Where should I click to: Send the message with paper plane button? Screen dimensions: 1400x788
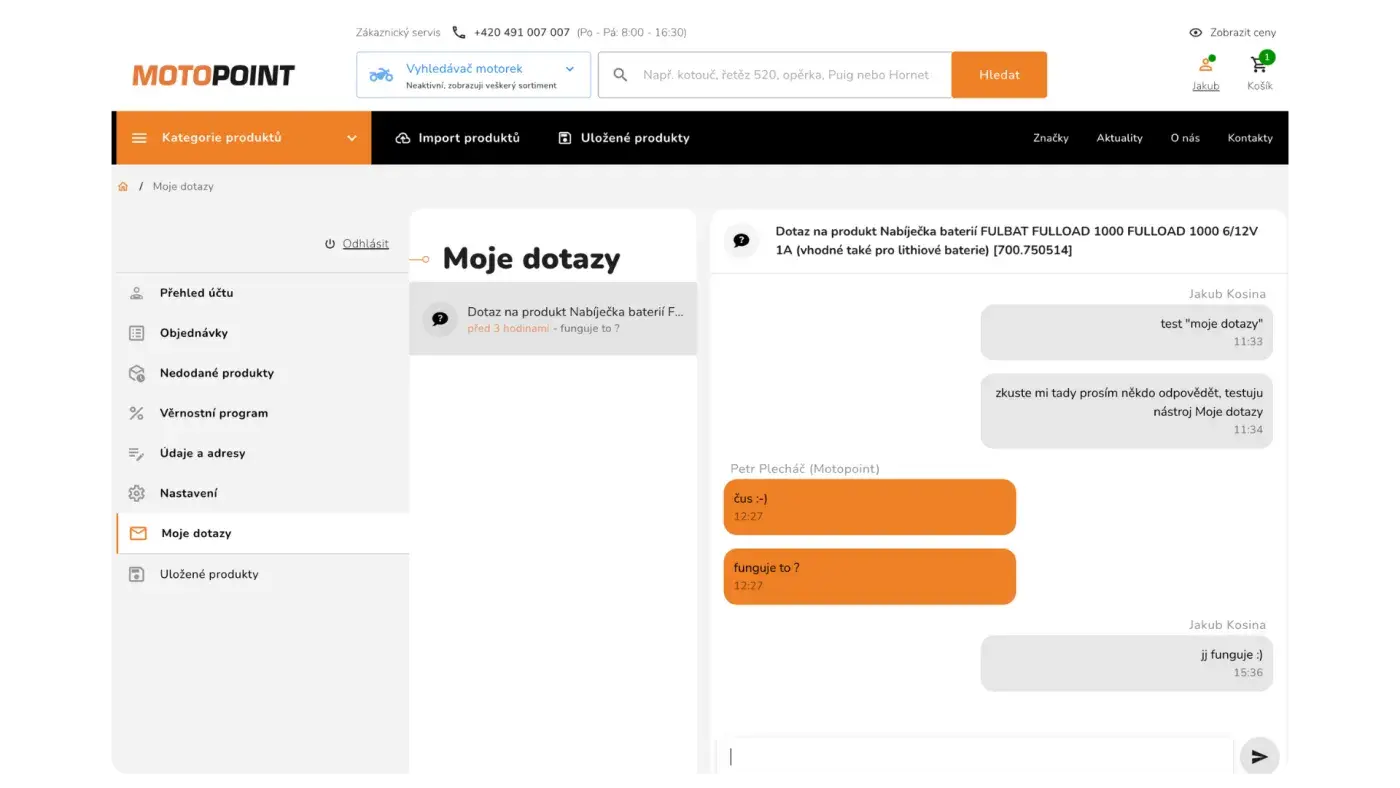pos(1259,756)
